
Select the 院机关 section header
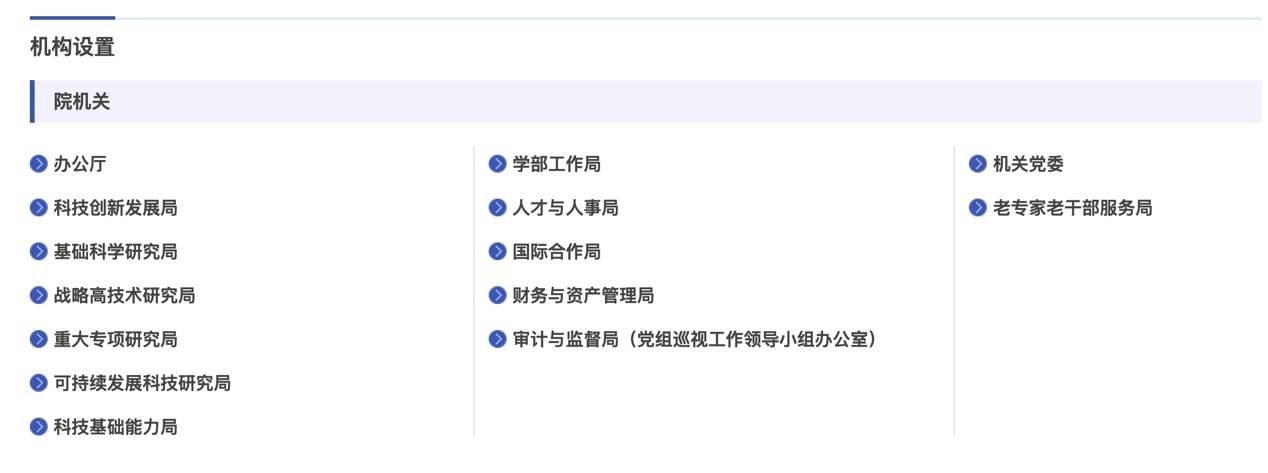(x=82, y=101)
